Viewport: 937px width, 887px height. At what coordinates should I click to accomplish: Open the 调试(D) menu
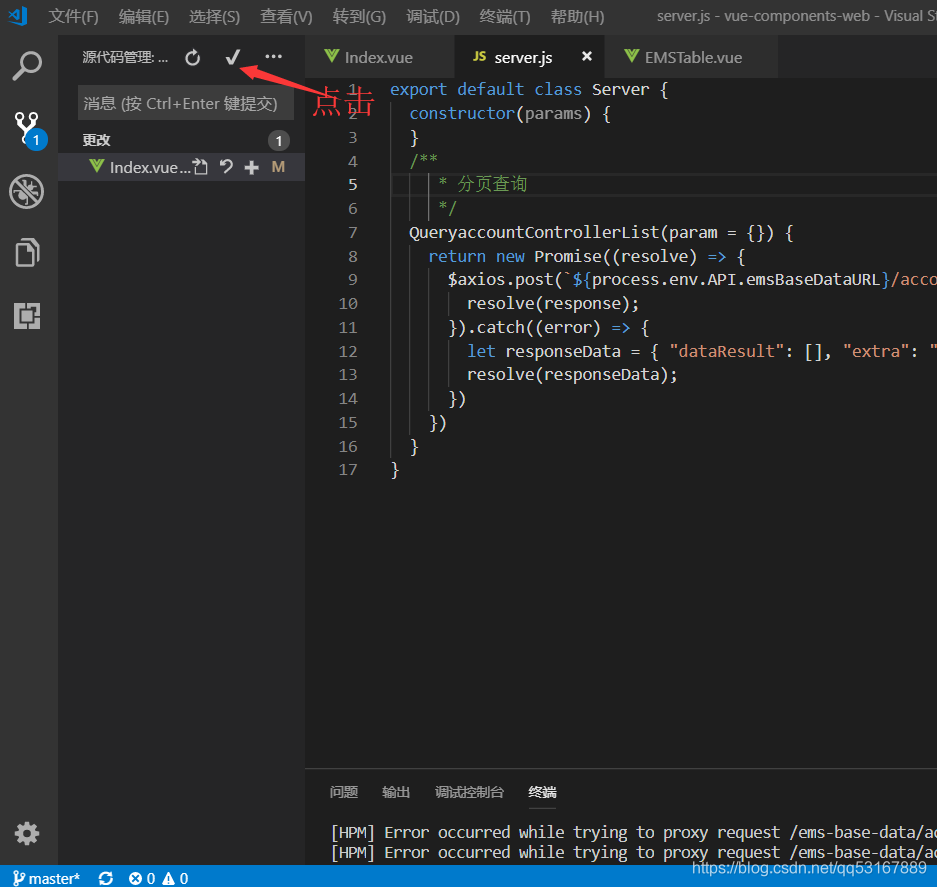tap(433, 17)
